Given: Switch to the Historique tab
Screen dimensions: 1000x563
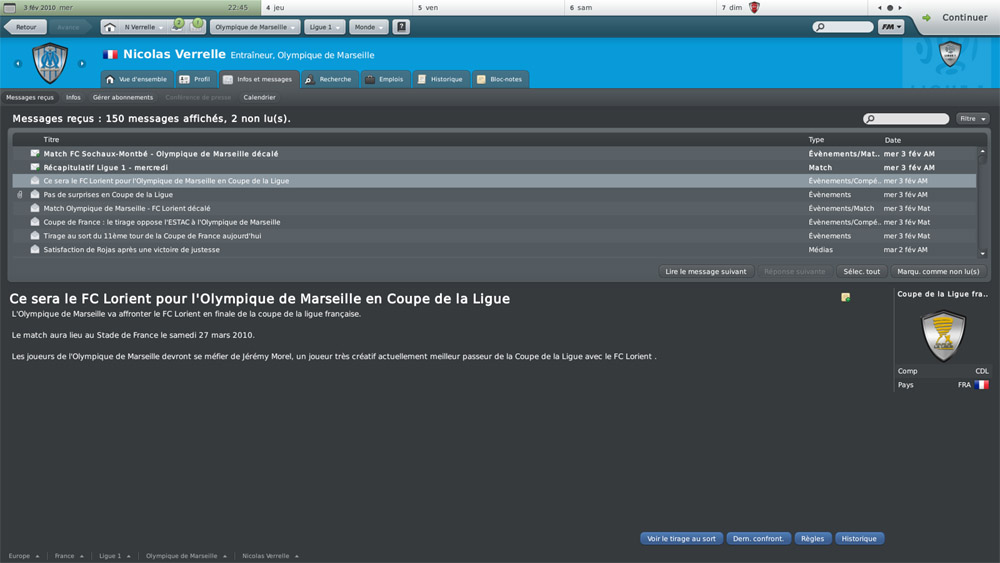Looking at the screenshot, I should pyautogui.click(x=441, y=79).
